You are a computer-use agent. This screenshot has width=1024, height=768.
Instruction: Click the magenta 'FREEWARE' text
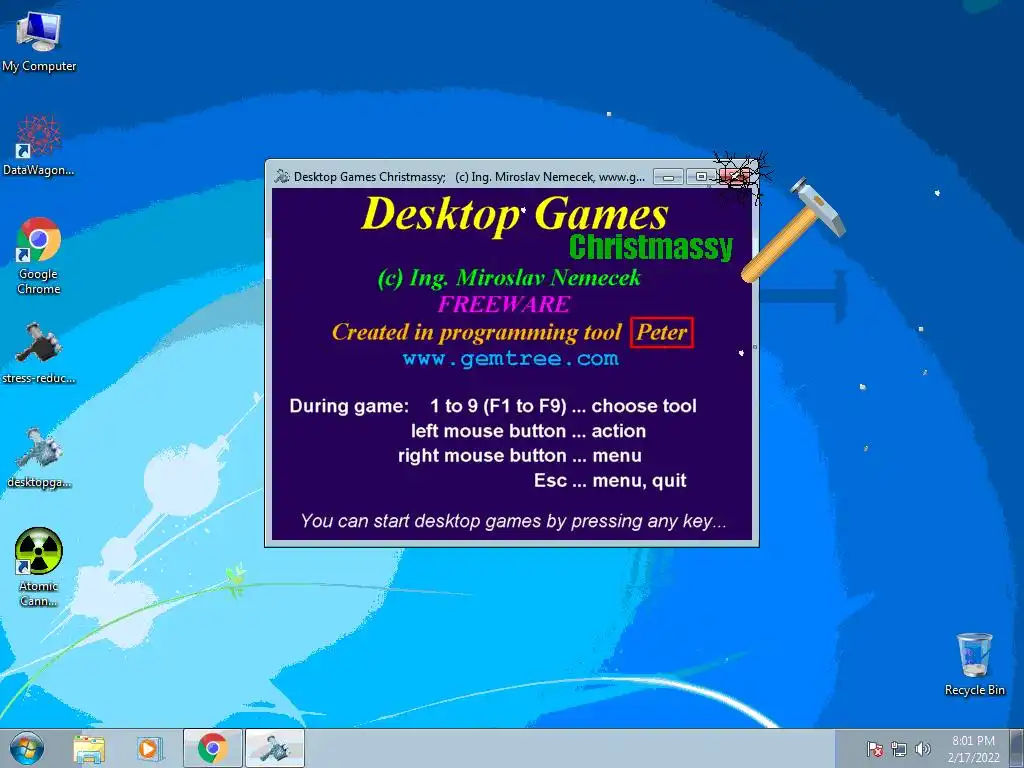(504, 304)
